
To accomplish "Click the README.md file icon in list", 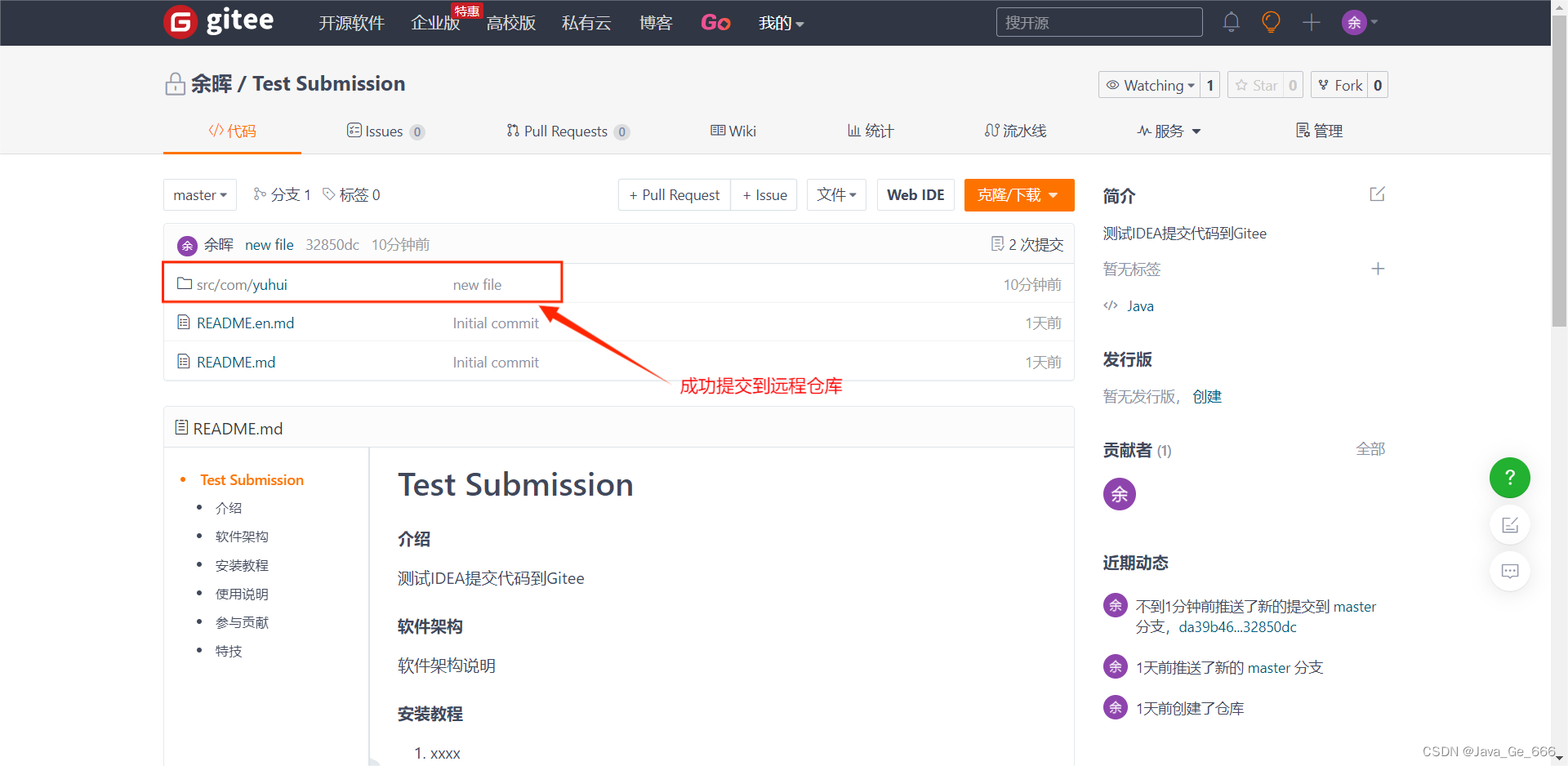I will (184, 361).
